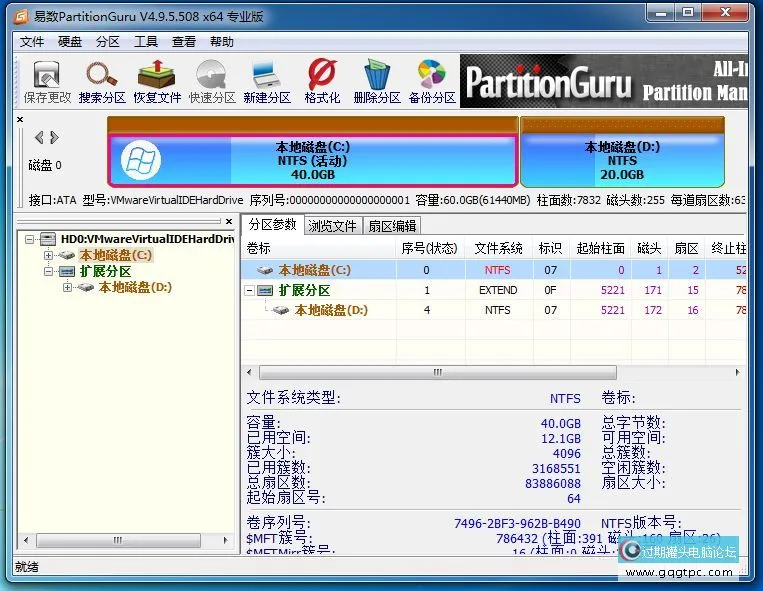Select 扩展分区 row label in table

point(305,290)
